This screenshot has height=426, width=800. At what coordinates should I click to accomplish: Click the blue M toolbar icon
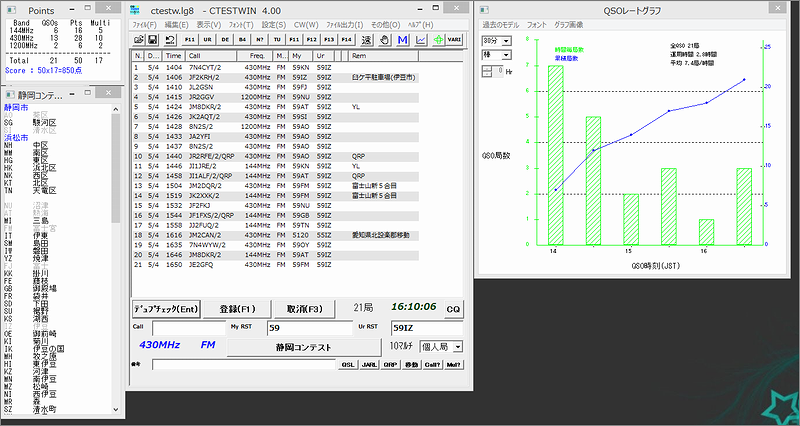[402, 39]
